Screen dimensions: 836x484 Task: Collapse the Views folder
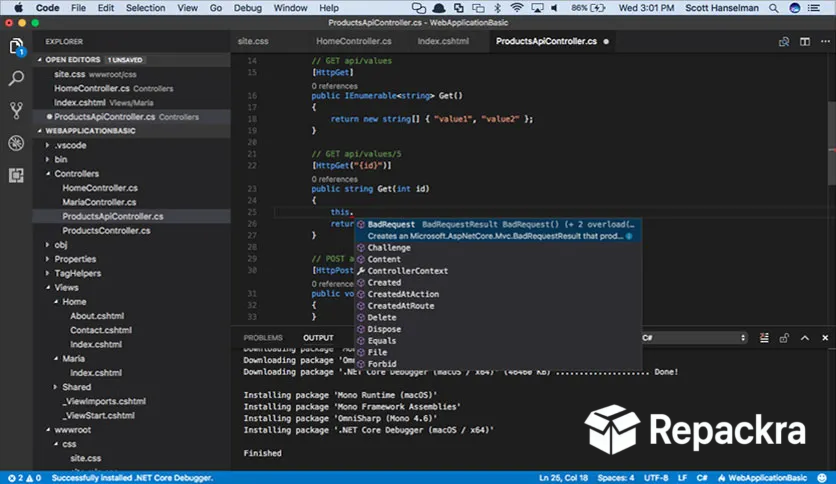48,287
